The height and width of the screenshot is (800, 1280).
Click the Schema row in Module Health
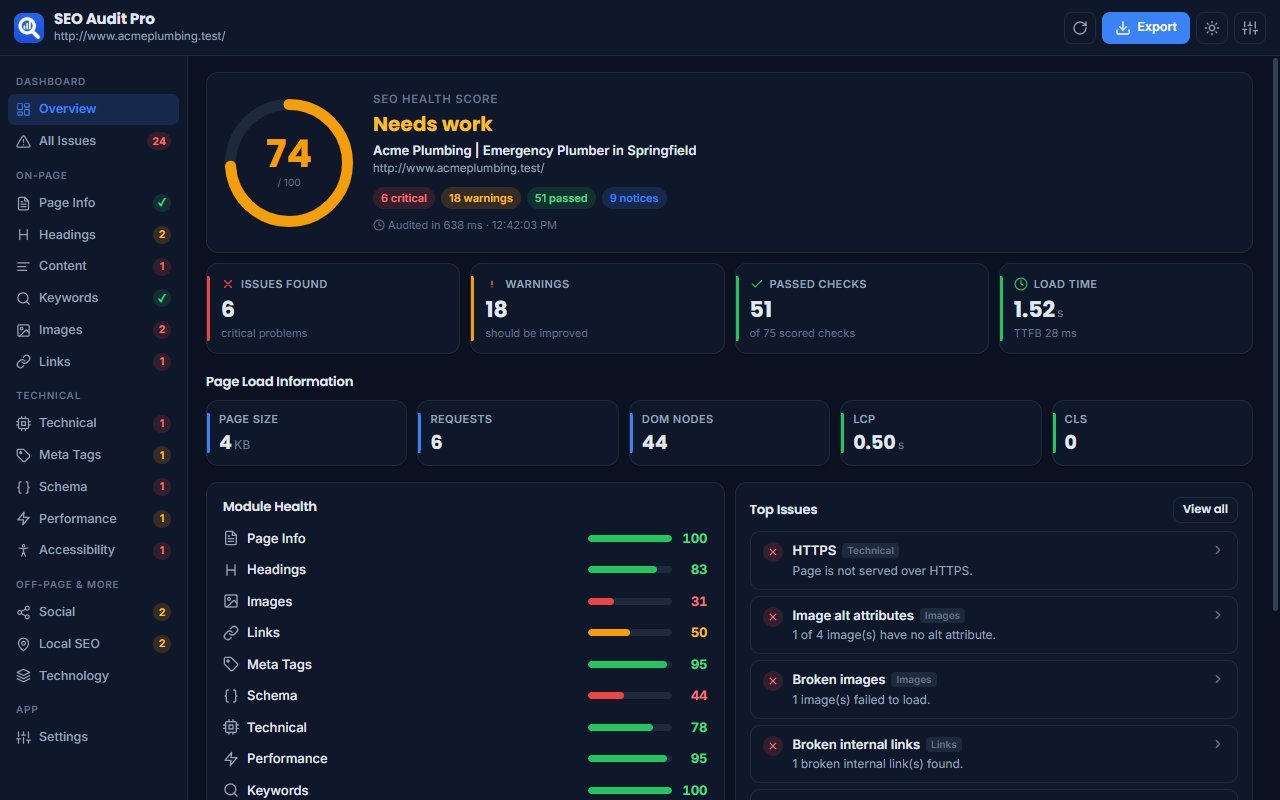point(465,696)
